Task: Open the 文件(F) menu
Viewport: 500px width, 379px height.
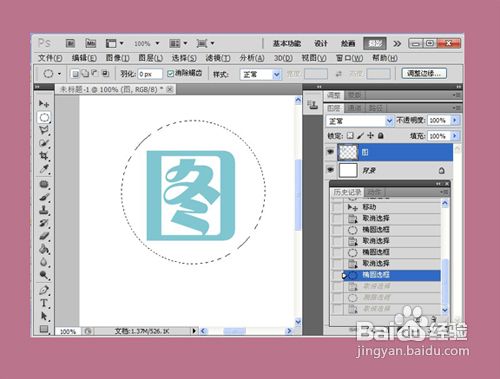Action: tap(50, 58)
